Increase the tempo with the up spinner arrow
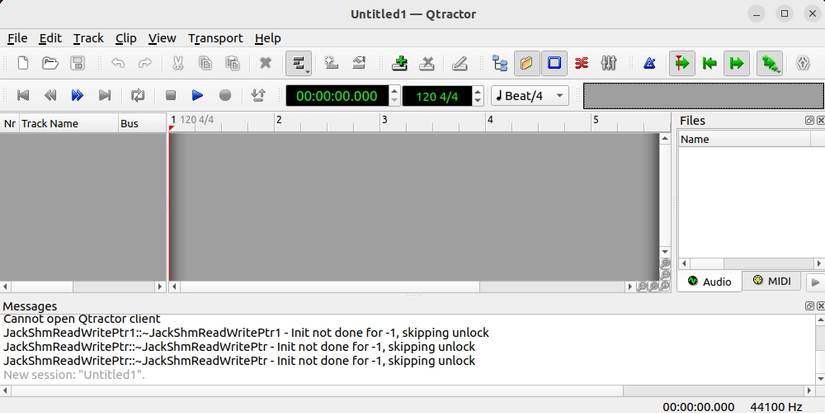 pyautogui.click(x=478, y=90)
